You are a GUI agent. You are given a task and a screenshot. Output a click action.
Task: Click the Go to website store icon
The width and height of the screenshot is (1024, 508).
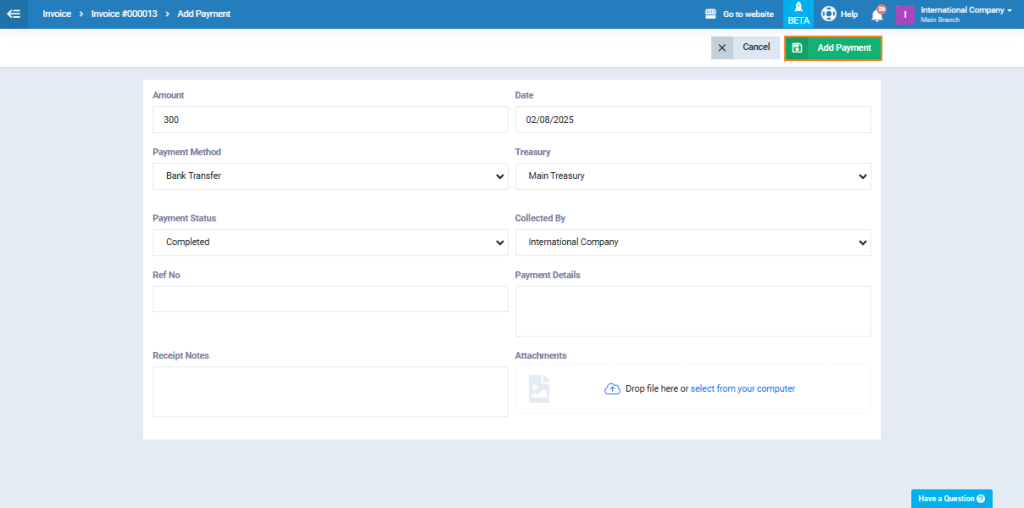point(711,14)
